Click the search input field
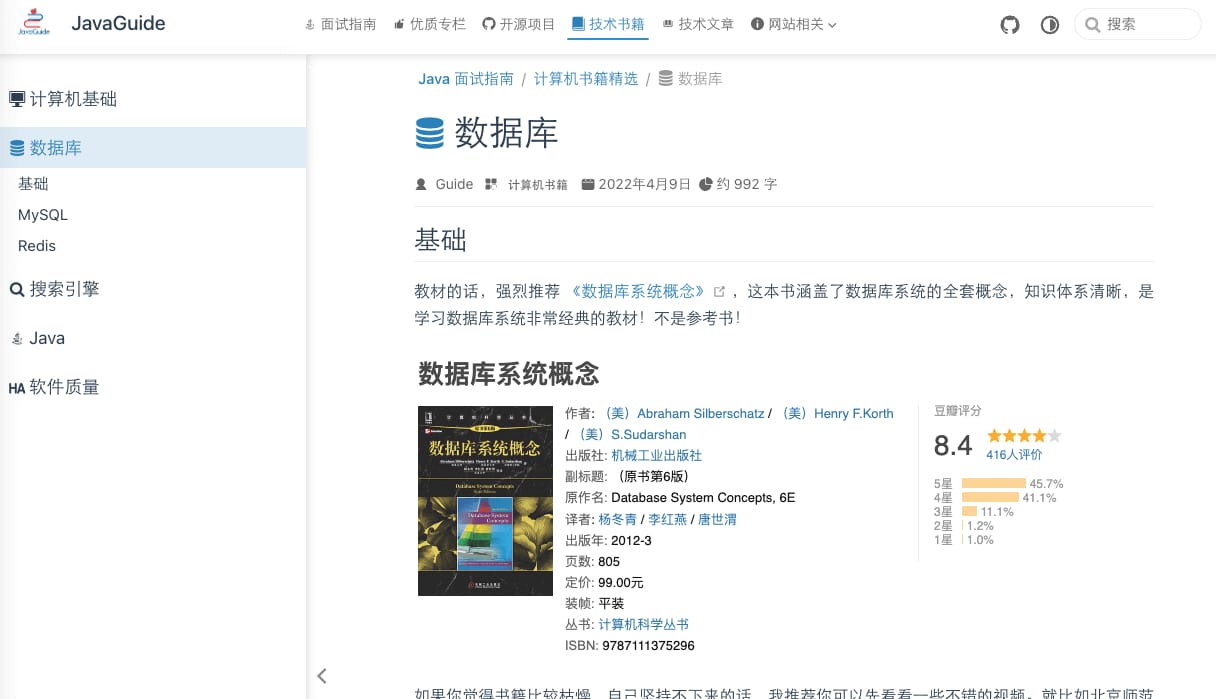The image size is (1216, 699). point(1137,24)
